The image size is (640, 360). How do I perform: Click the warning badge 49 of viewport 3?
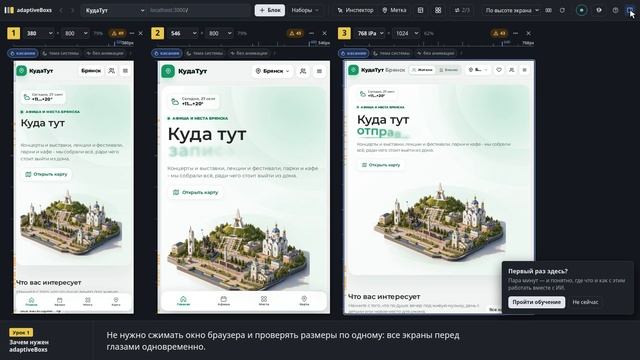pyautogui.click(x=499, y=33)
